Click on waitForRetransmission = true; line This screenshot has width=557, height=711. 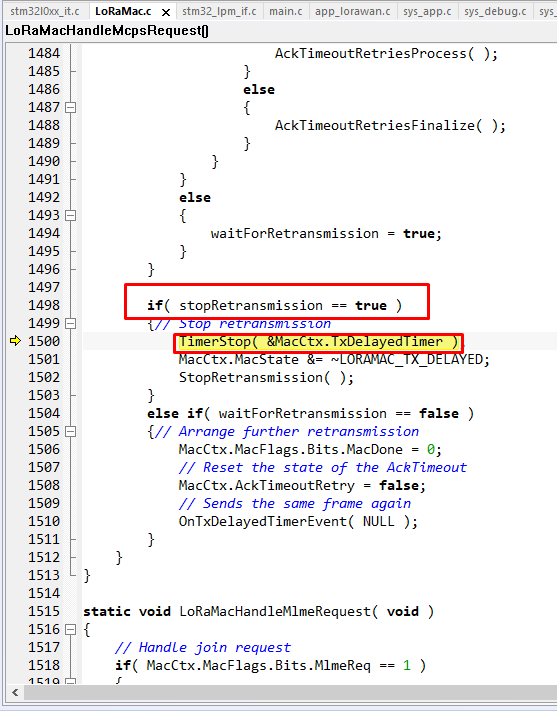point(326,234)
